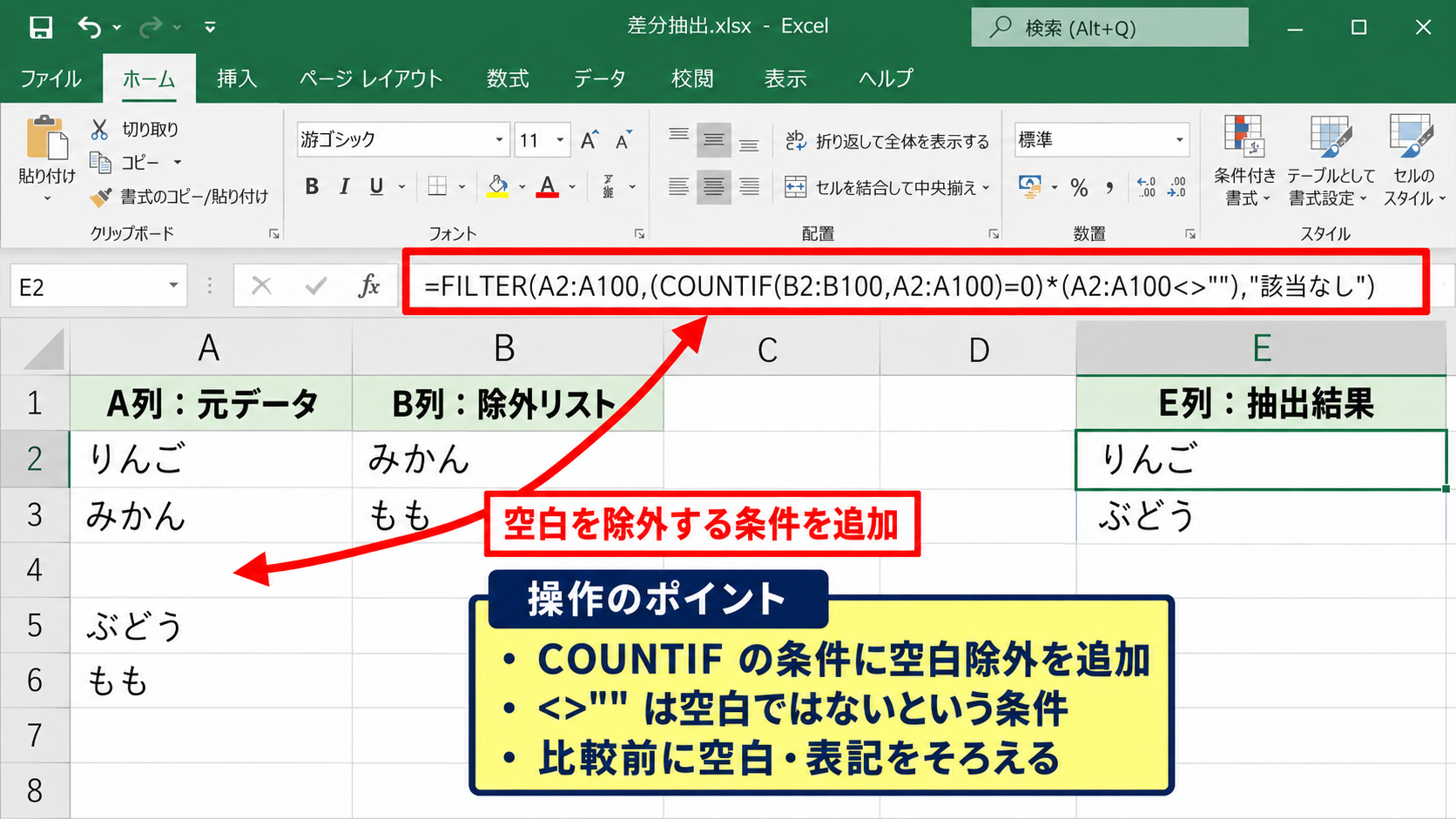Click the row 5 header
The image size is (1456, 819).
point(35,625)
